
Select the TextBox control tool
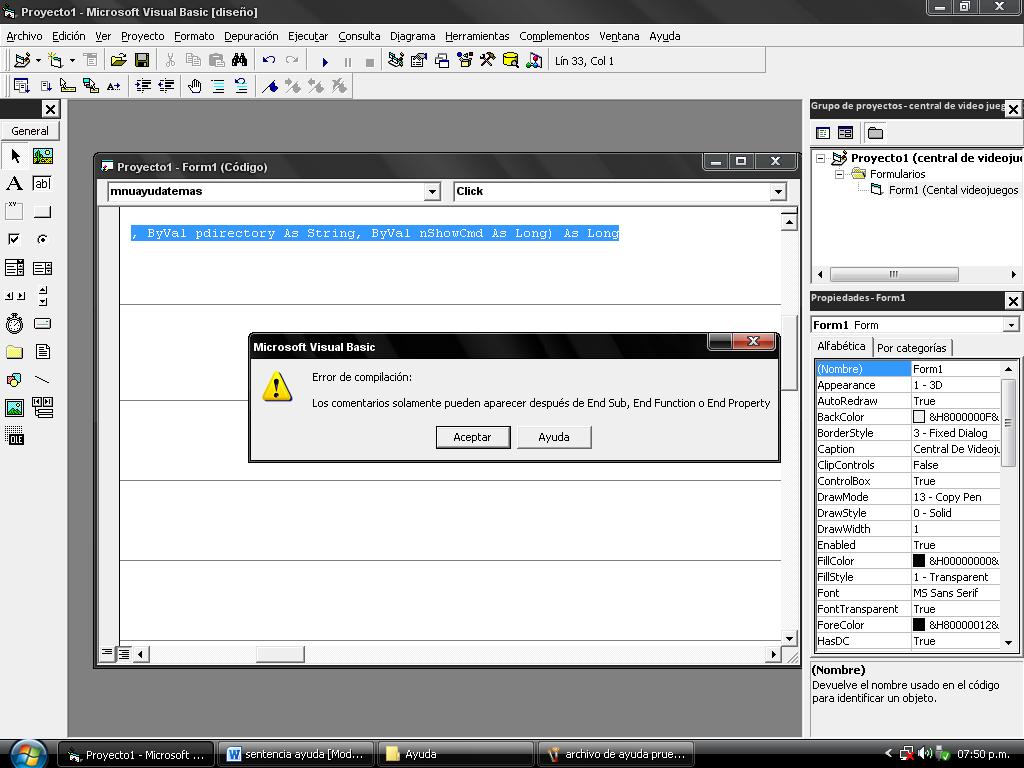tap(42, 184)
